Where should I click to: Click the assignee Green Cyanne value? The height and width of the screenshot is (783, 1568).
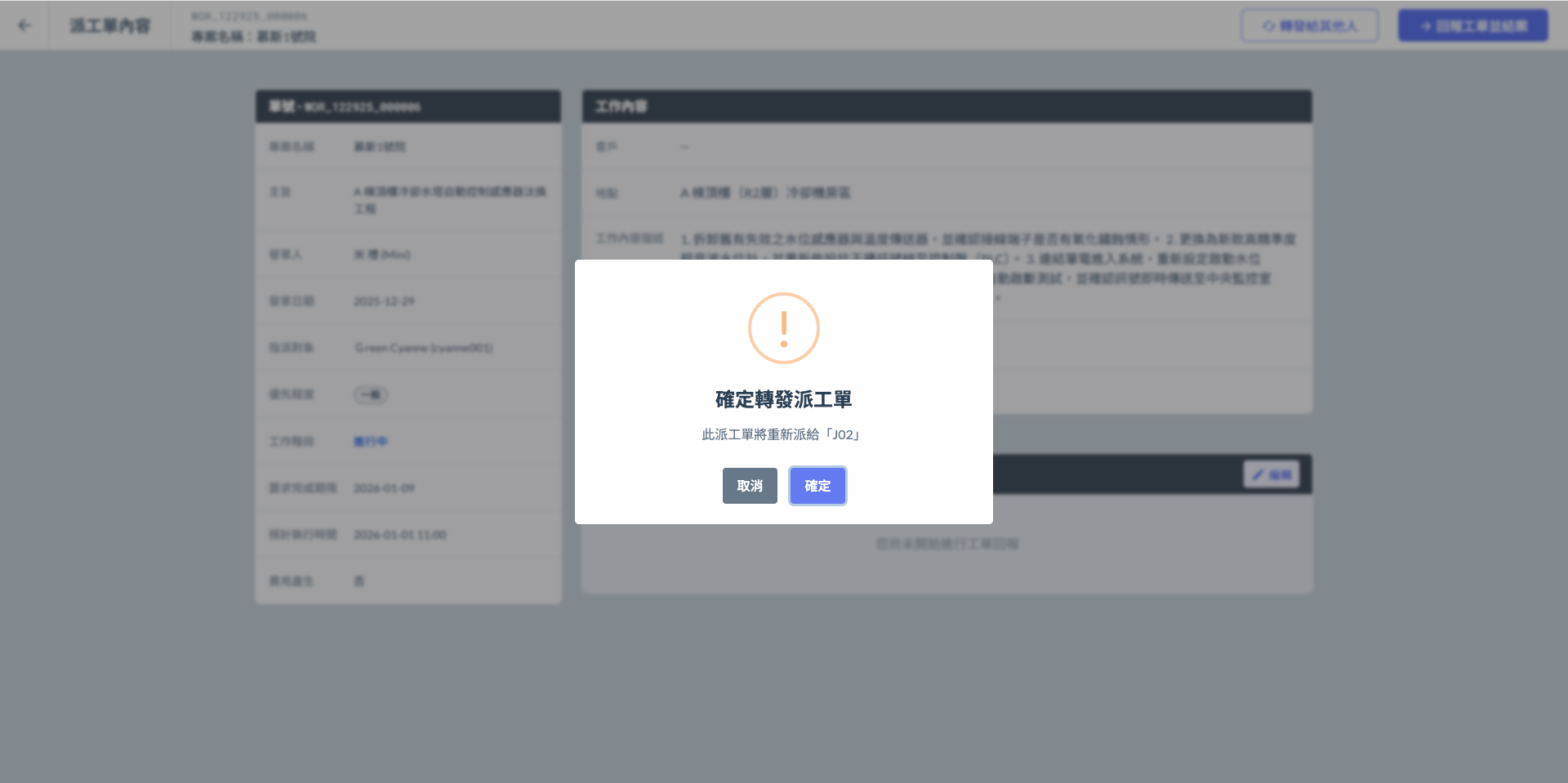(x=423, y=348)
